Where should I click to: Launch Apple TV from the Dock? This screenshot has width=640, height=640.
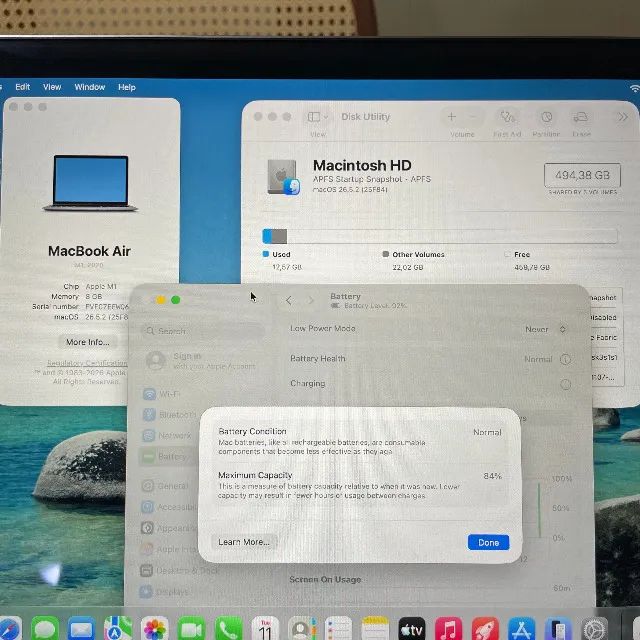coord(411,629)
